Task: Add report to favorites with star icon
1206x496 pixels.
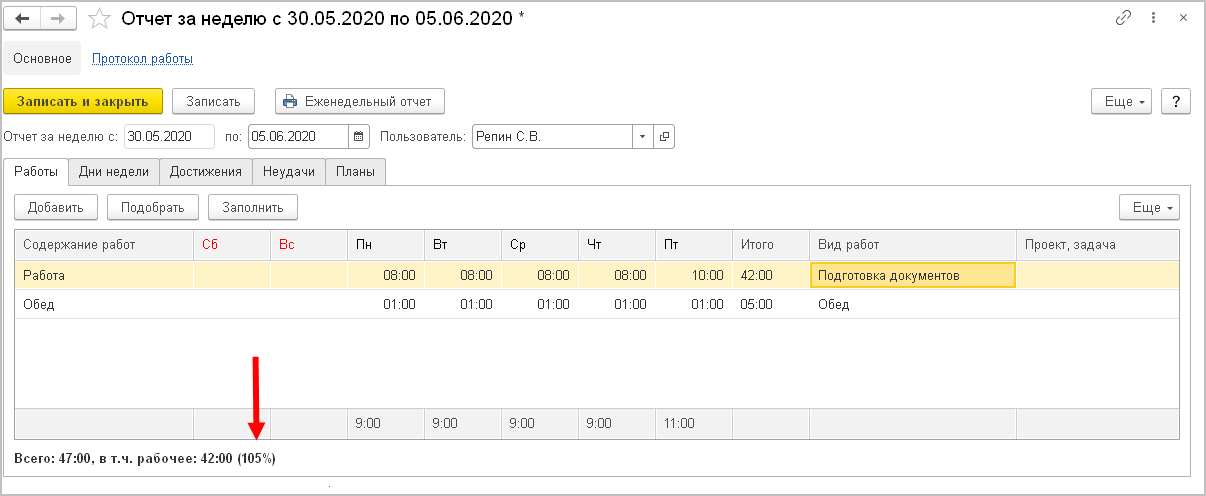Action: click(x=98, y=19)
